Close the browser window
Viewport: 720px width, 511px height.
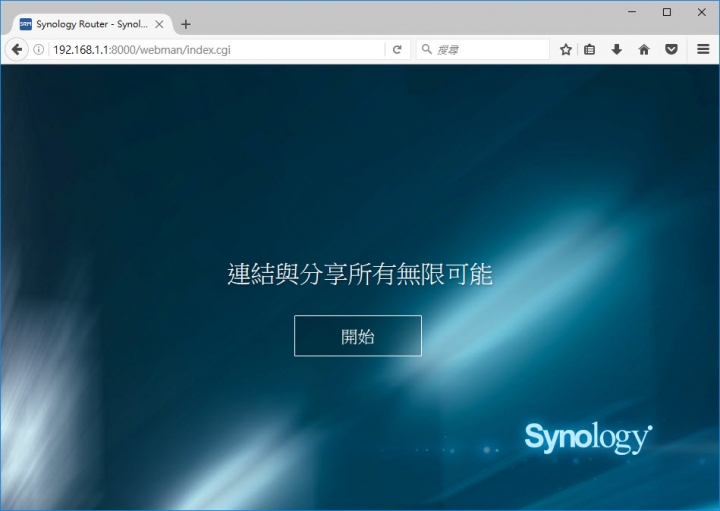[x=702, y=12]
